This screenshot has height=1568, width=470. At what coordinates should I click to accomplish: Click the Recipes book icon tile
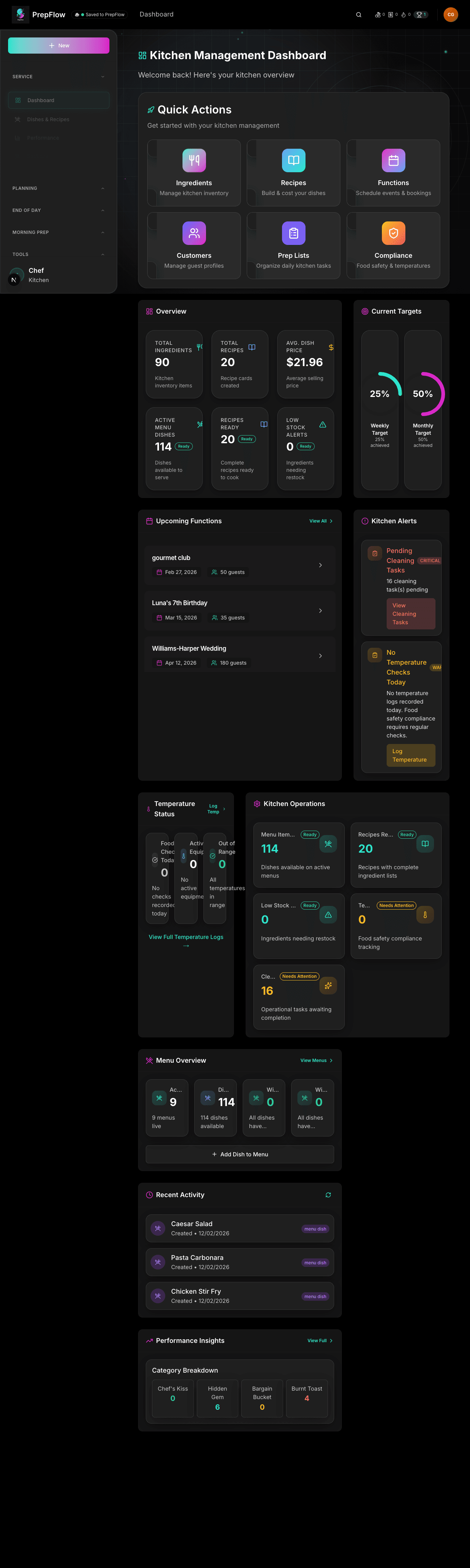(293, 161)
